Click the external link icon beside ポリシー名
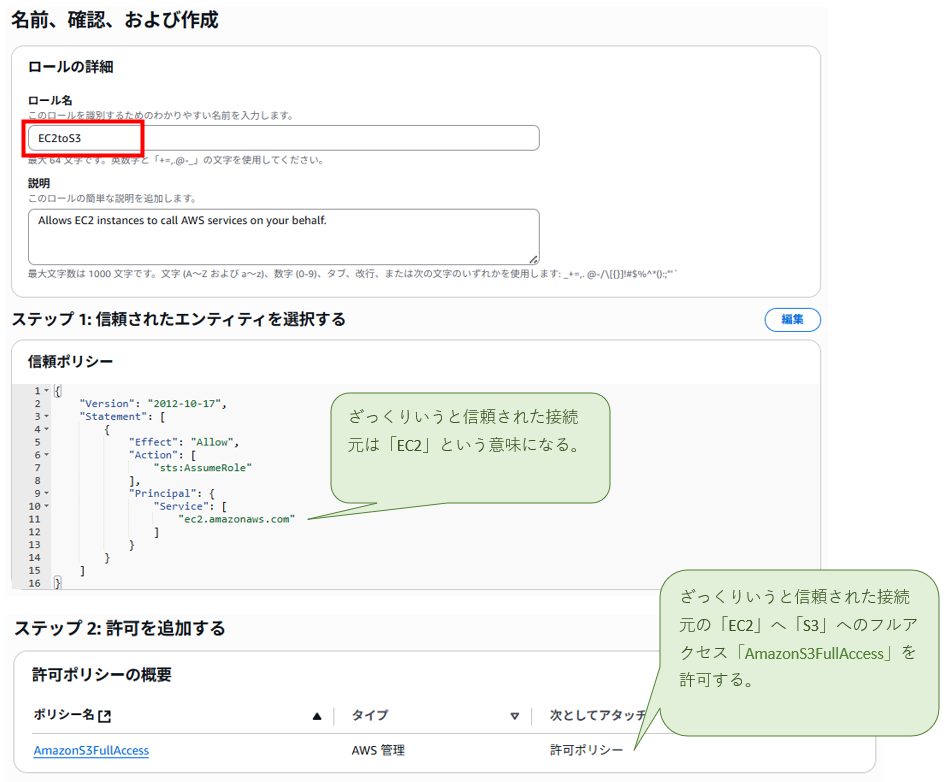949x782 pixels. click(105, 716)
